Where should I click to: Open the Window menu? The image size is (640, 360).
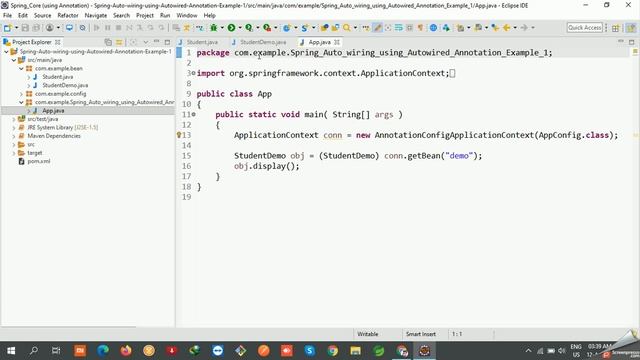coord(187,15)
